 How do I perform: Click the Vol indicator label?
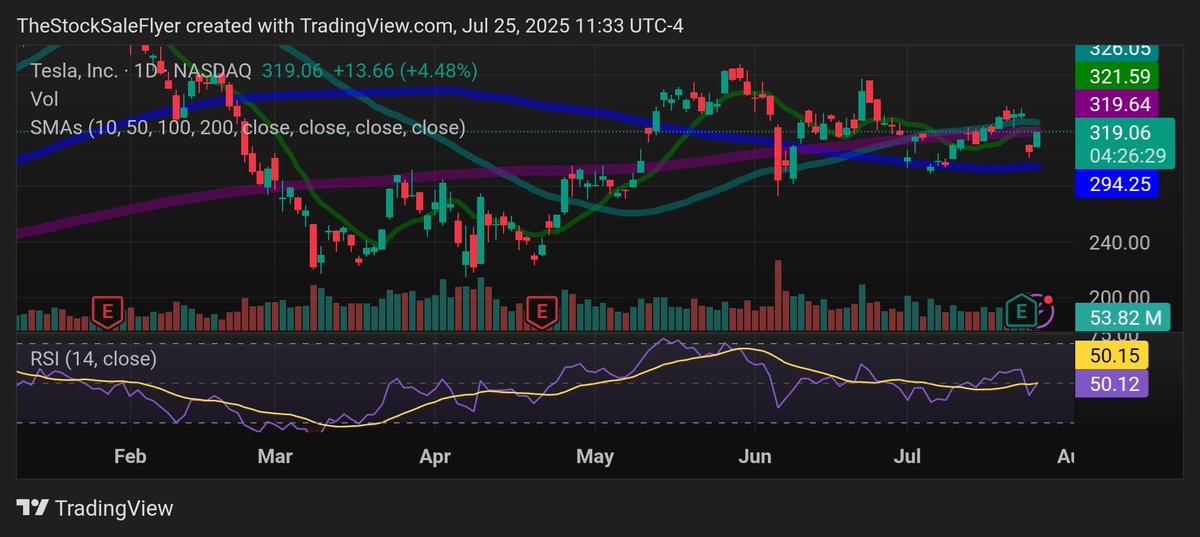[43, 99]
